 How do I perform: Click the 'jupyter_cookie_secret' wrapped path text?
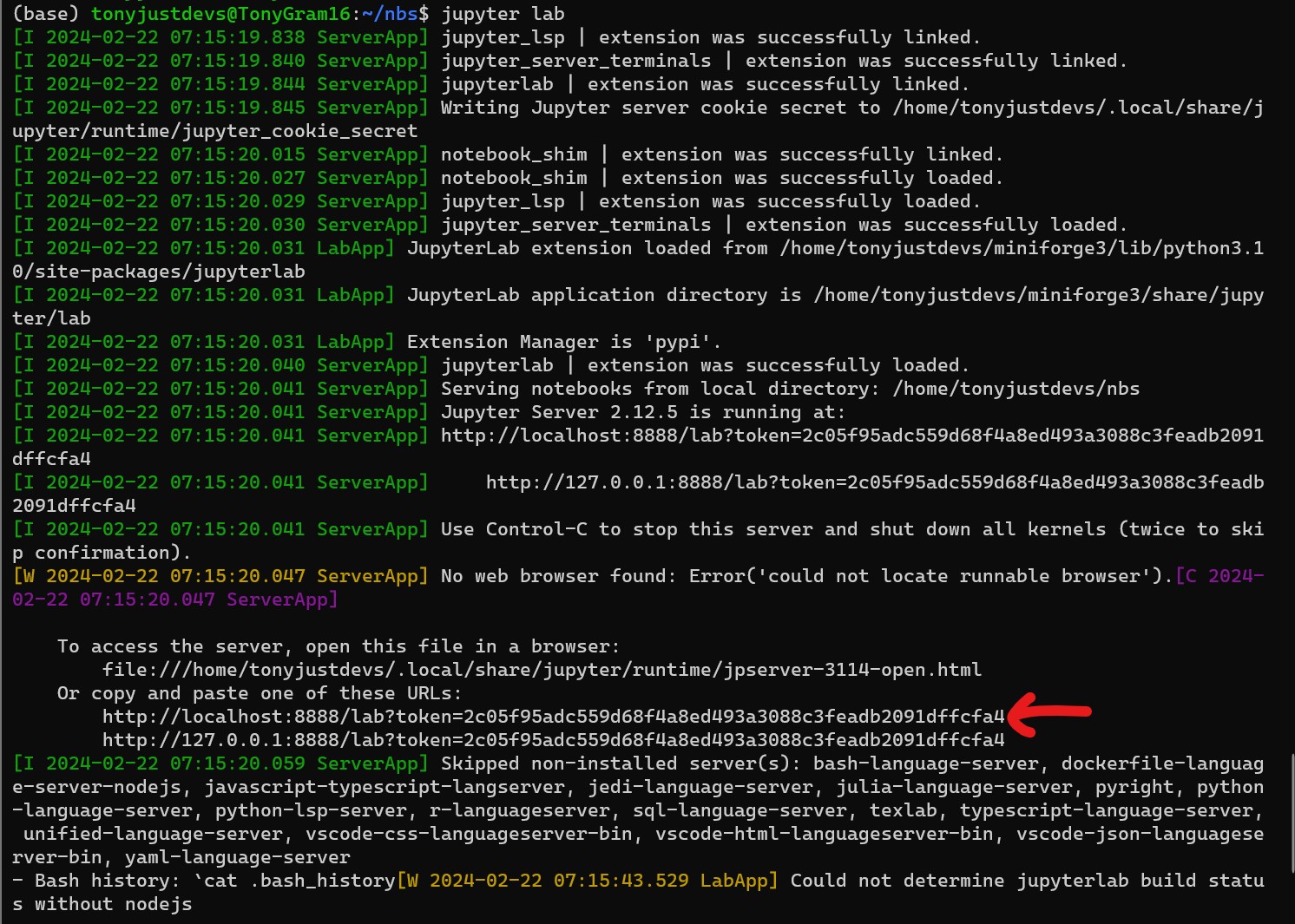299,131
